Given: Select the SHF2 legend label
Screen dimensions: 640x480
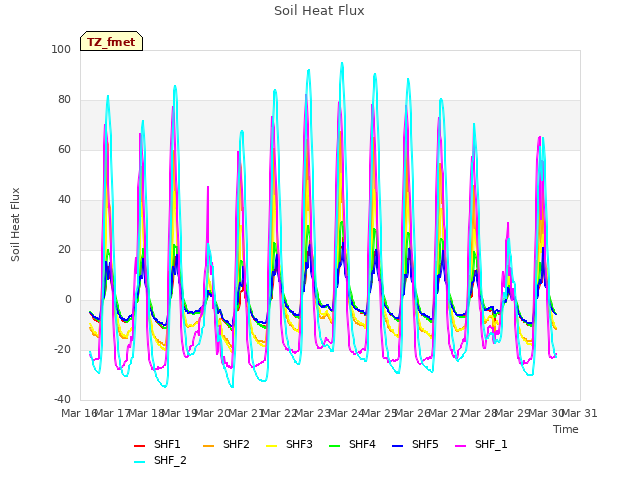Looking at the screenshot, I should point(236,444).
